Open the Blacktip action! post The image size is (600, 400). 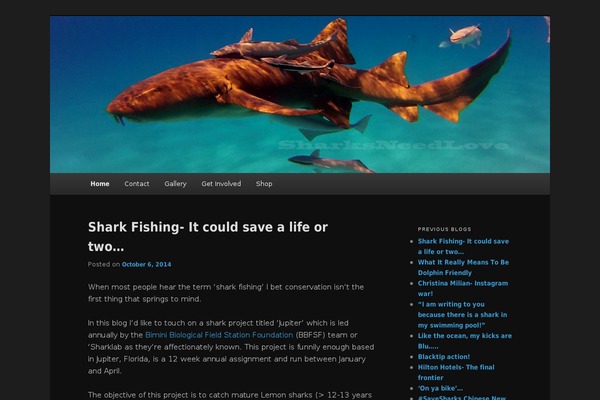pyautogui.click(x=444, y=357)
